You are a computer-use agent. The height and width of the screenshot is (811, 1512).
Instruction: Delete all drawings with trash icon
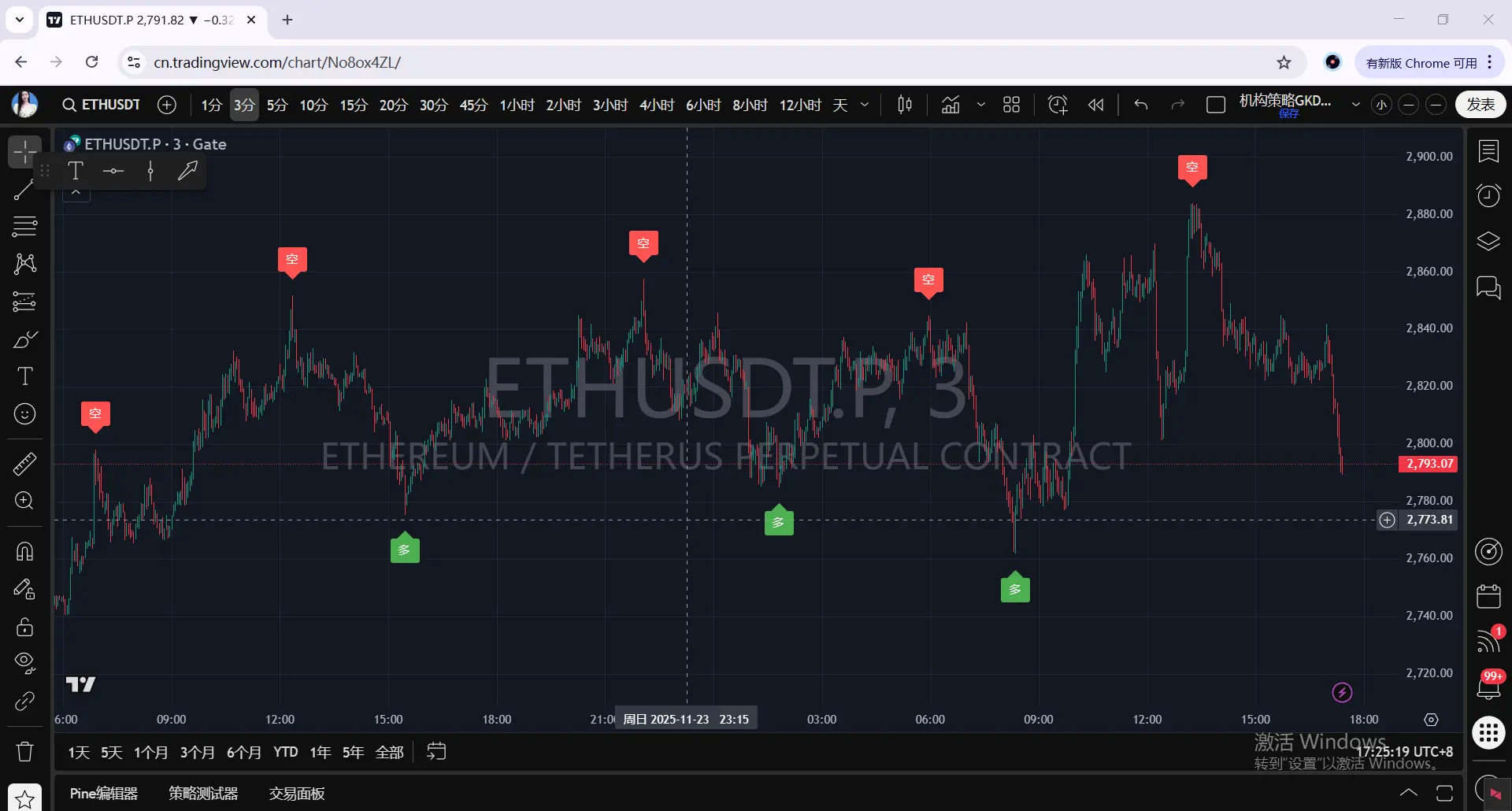[24, 751]
